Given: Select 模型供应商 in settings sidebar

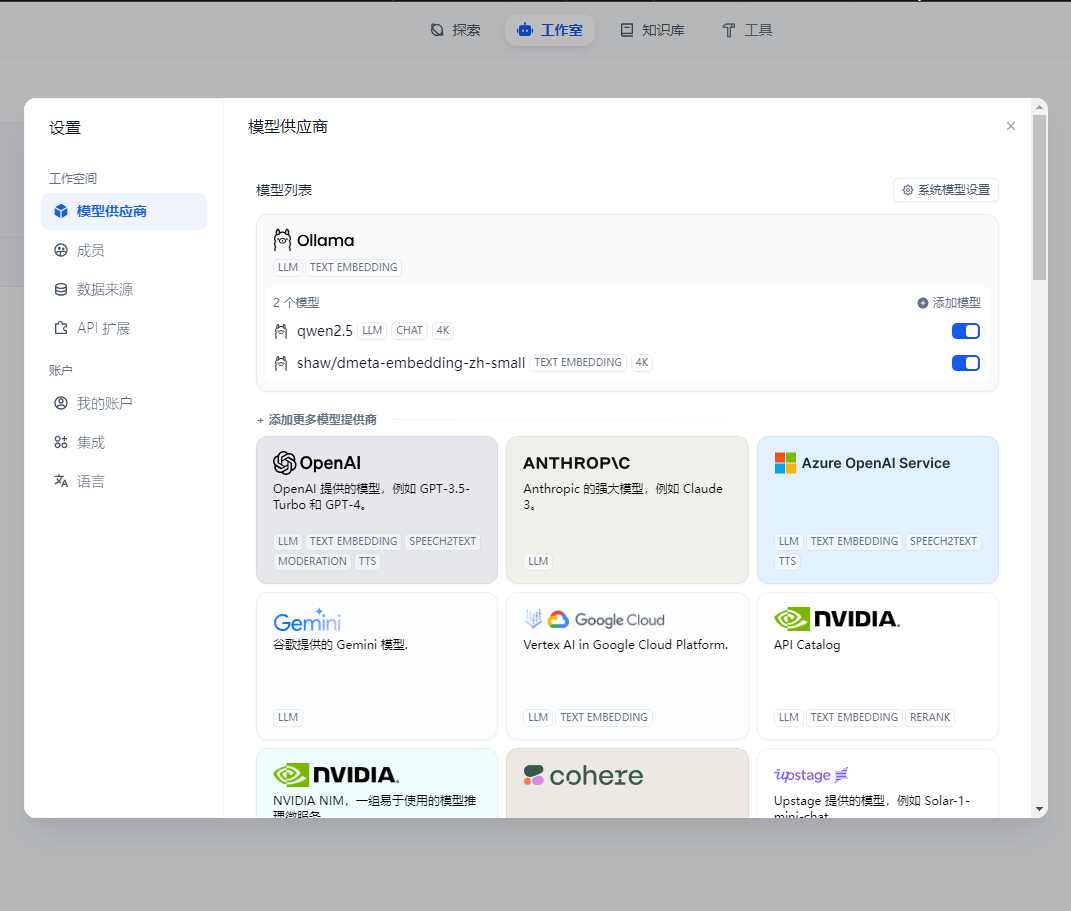Looking at the screenshot, I should 124,211.
